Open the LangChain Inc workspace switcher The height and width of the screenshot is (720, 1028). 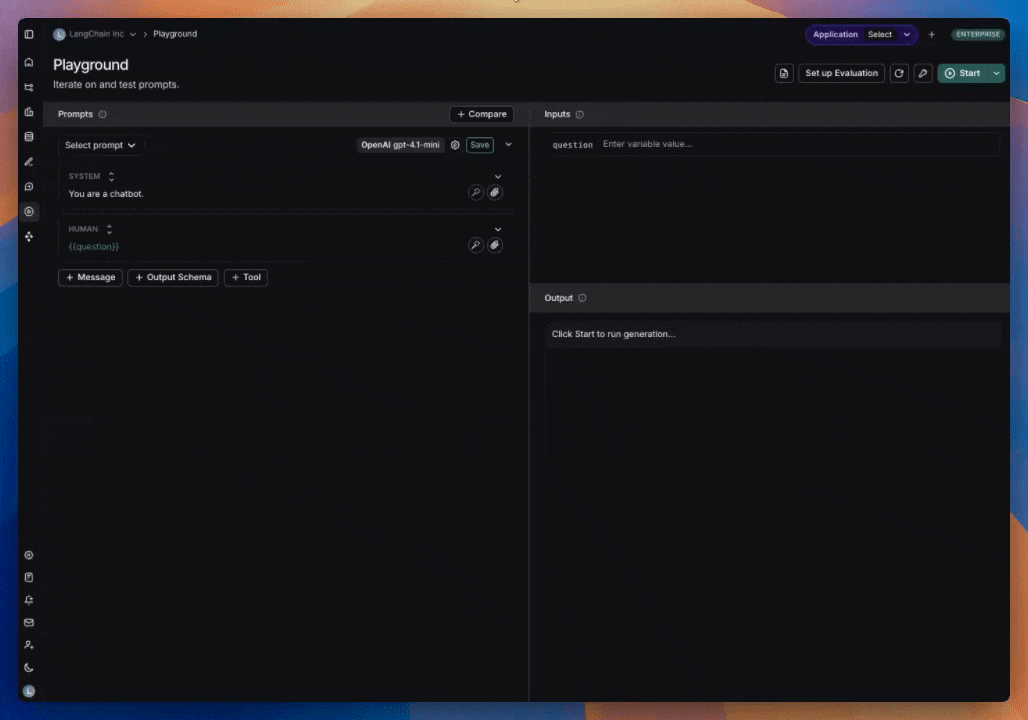pyautogui.click(x=97, y=33)
